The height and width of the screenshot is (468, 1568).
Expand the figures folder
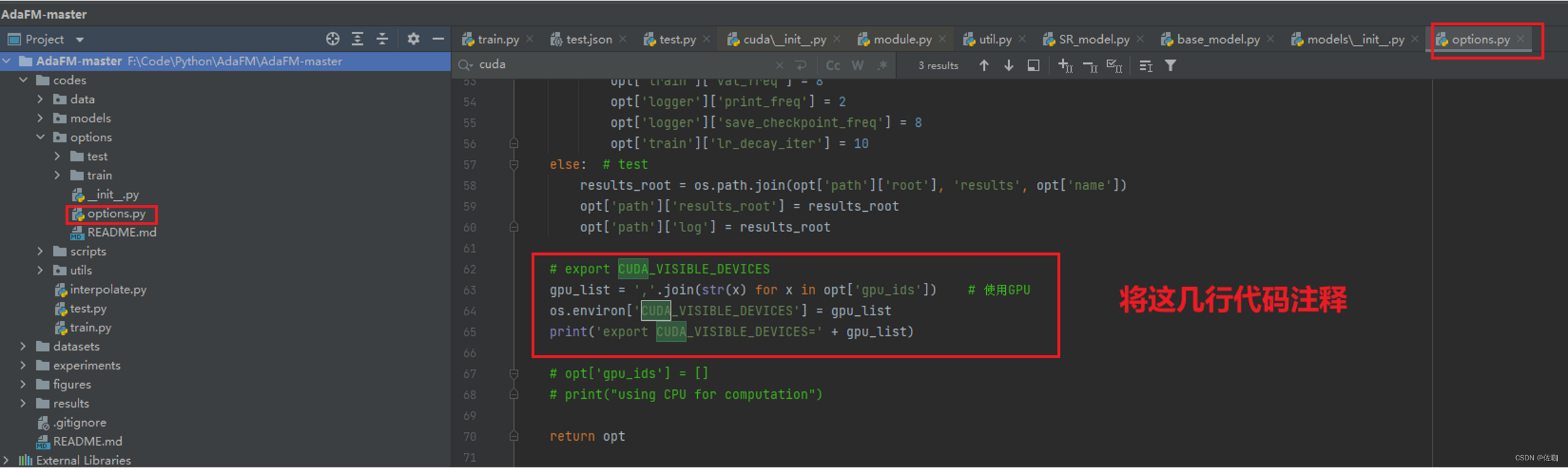[x=23, y=385]
